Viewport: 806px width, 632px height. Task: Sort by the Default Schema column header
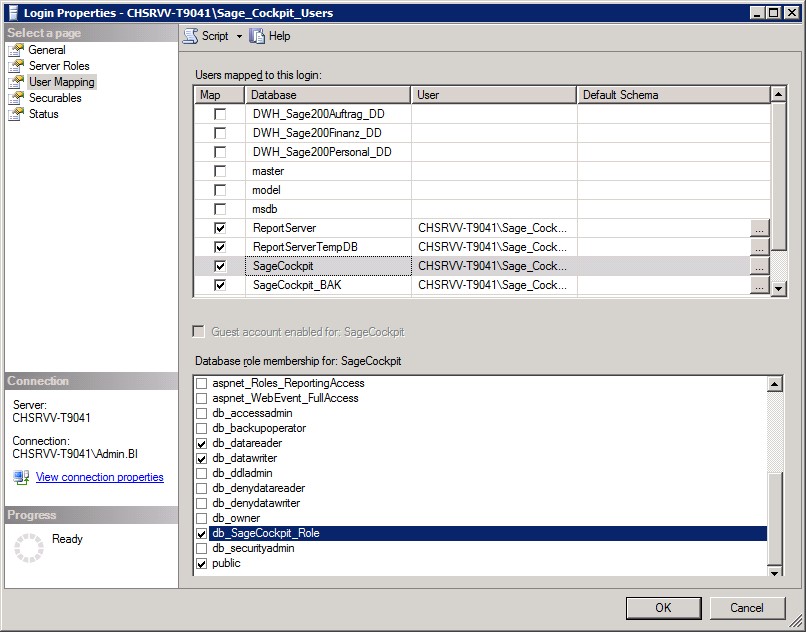674,95
